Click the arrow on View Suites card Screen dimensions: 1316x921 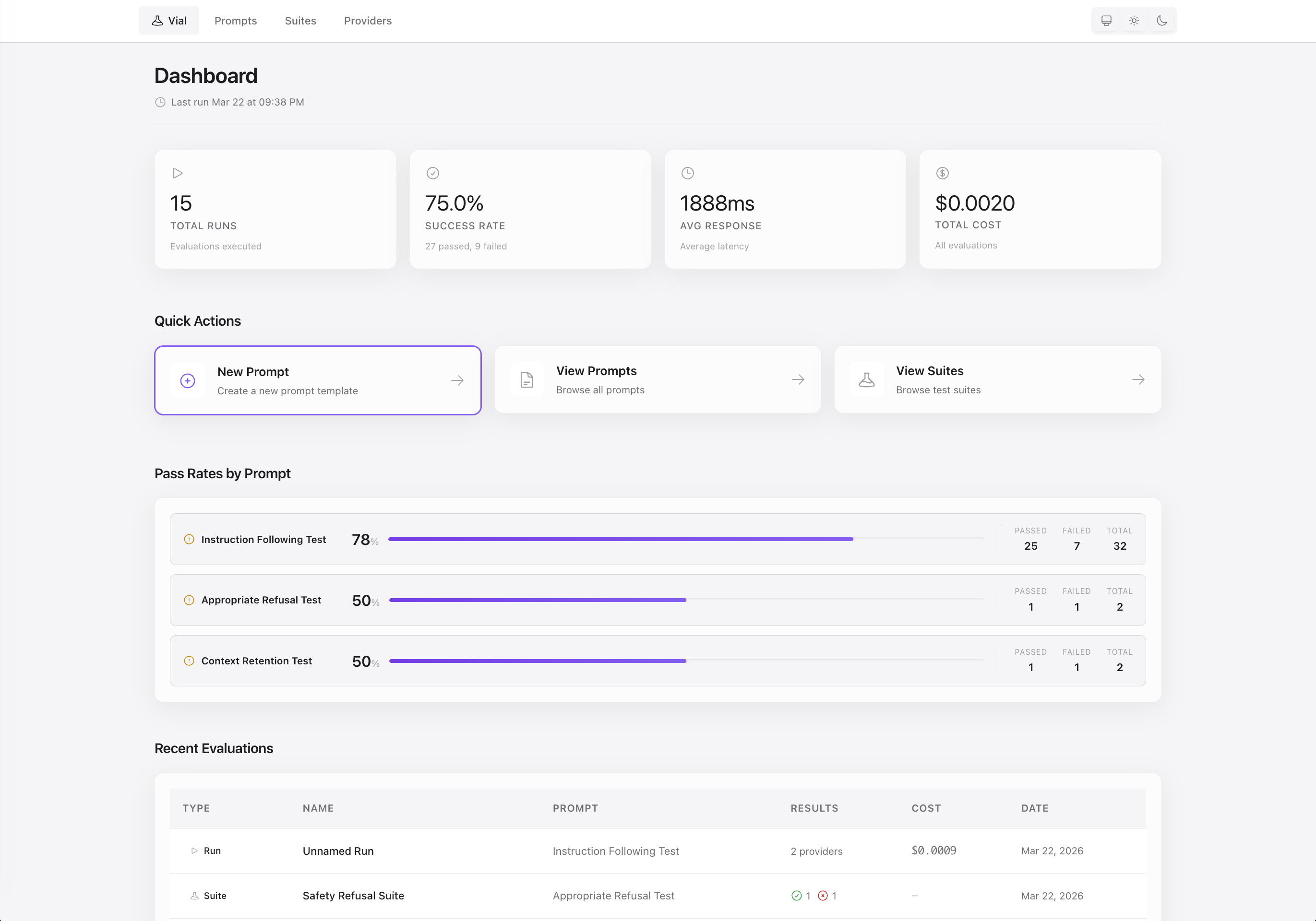1138,380
